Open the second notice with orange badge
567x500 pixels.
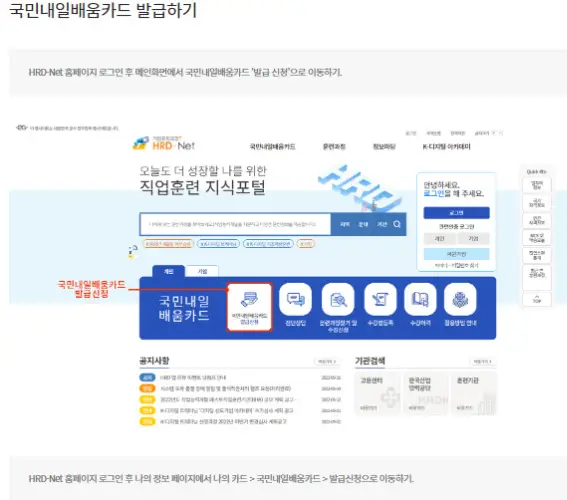[225, 389]
